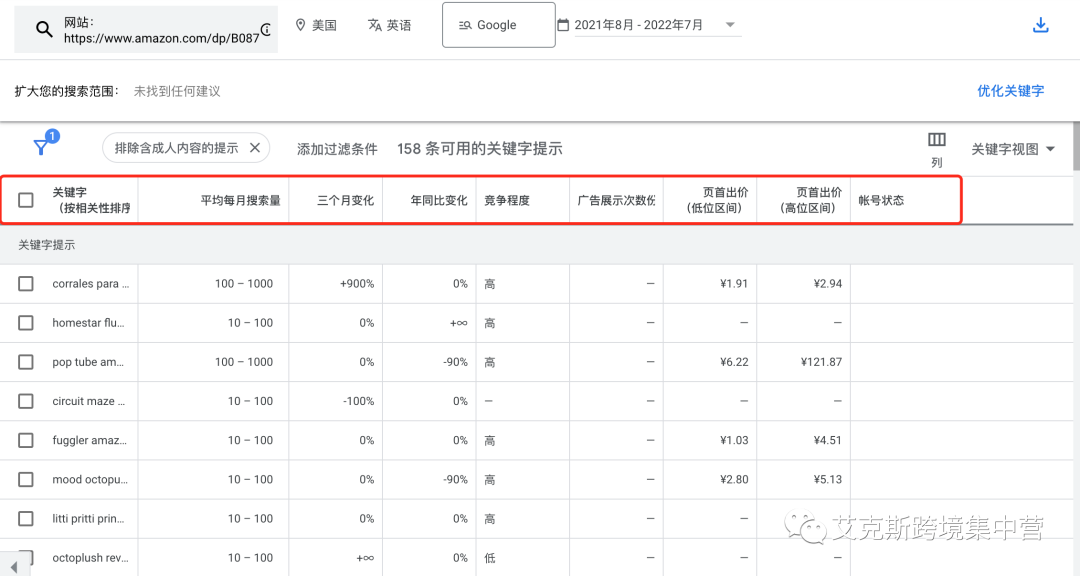This screenshot has height=576, width=1080.
Task: Expand the date range dropdown arrow
Action: click(x=729, y=25)
